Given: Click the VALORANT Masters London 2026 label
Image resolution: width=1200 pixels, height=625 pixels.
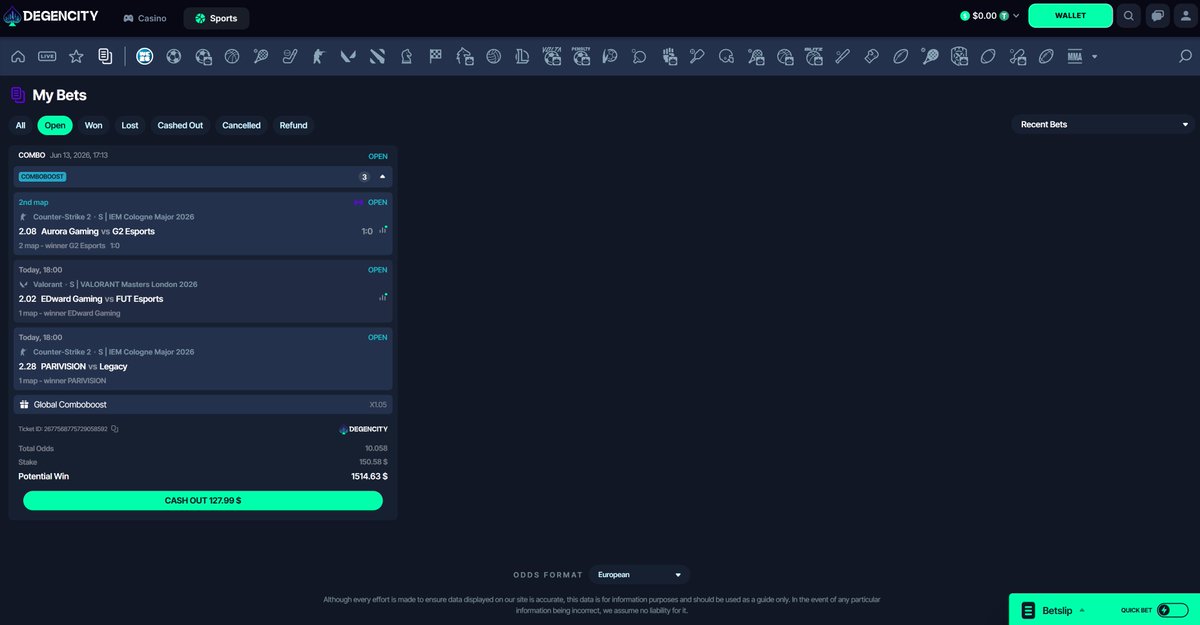Looking at the screenshot, I should click(x=139, y=284).
